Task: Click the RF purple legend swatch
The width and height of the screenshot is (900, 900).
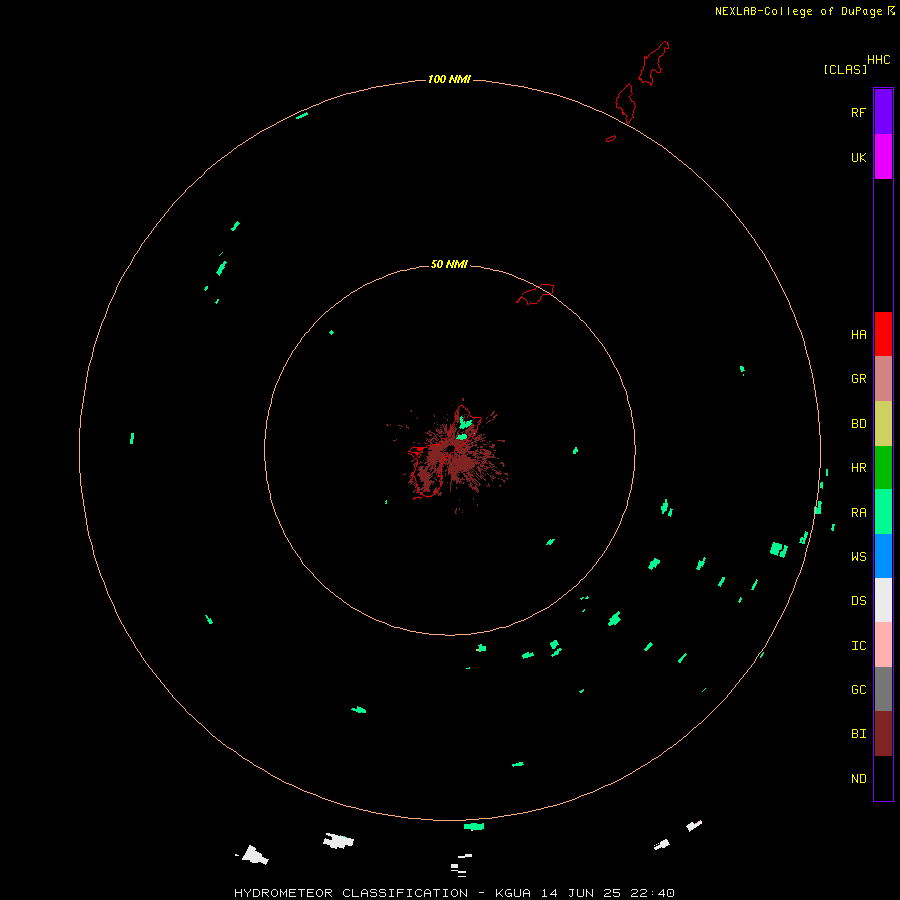Action: 883,112
